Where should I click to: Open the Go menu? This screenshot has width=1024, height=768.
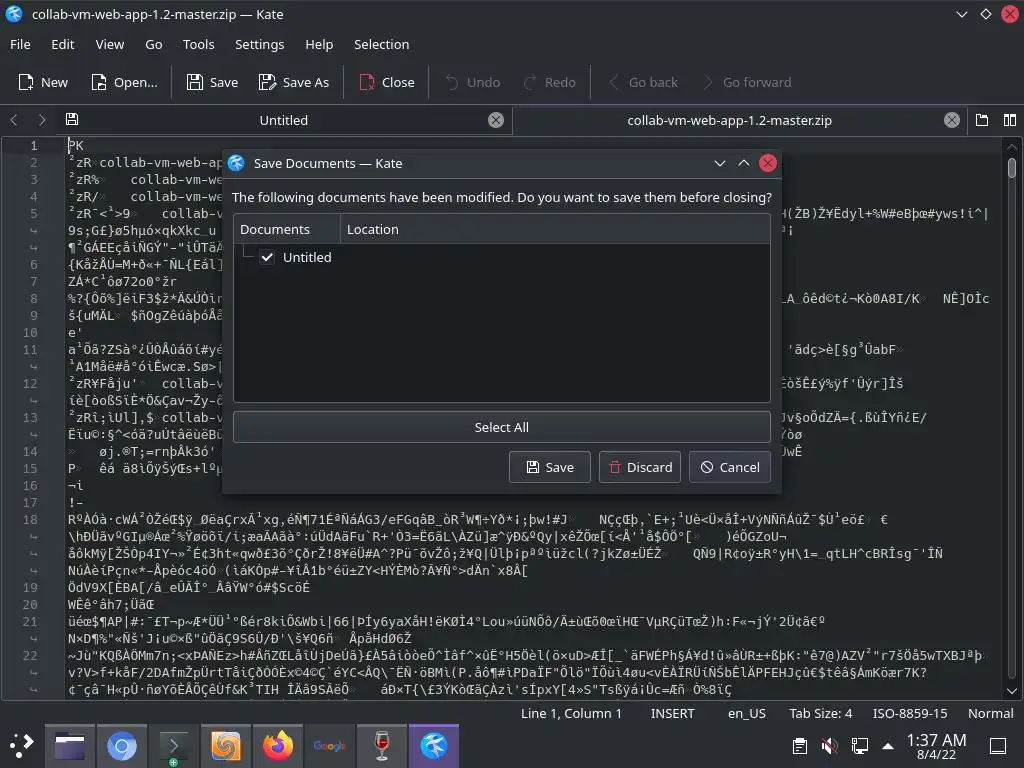point(154,44)
